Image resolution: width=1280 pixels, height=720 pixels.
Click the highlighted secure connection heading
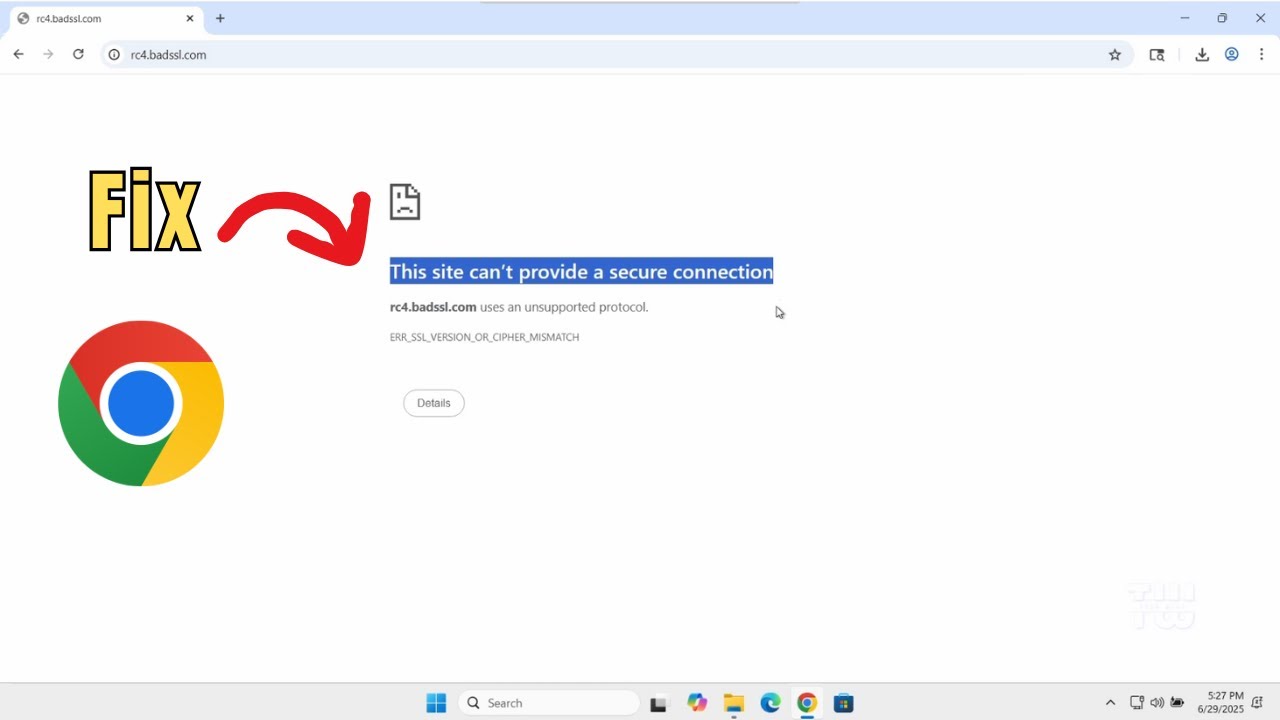(x=581, y=272)
